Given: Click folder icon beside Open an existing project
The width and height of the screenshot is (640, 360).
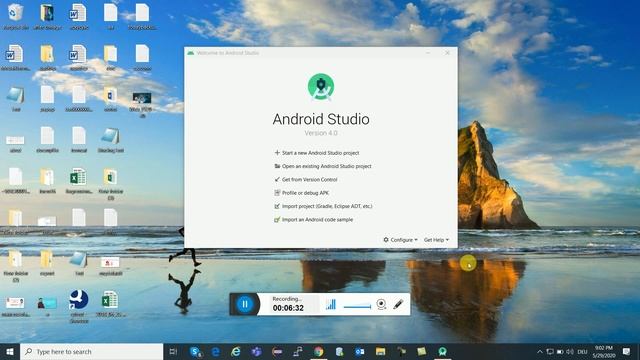Looking at the screenshot, I should 277,166.
